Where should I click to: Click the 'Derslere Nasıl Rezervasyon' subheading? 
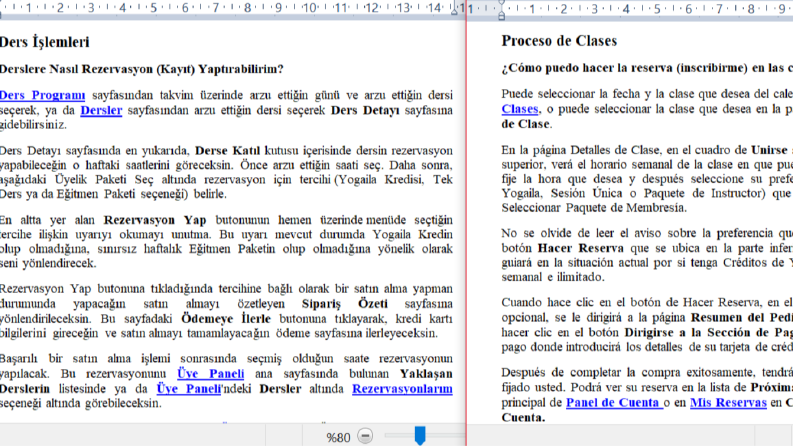tap(142, 69)
